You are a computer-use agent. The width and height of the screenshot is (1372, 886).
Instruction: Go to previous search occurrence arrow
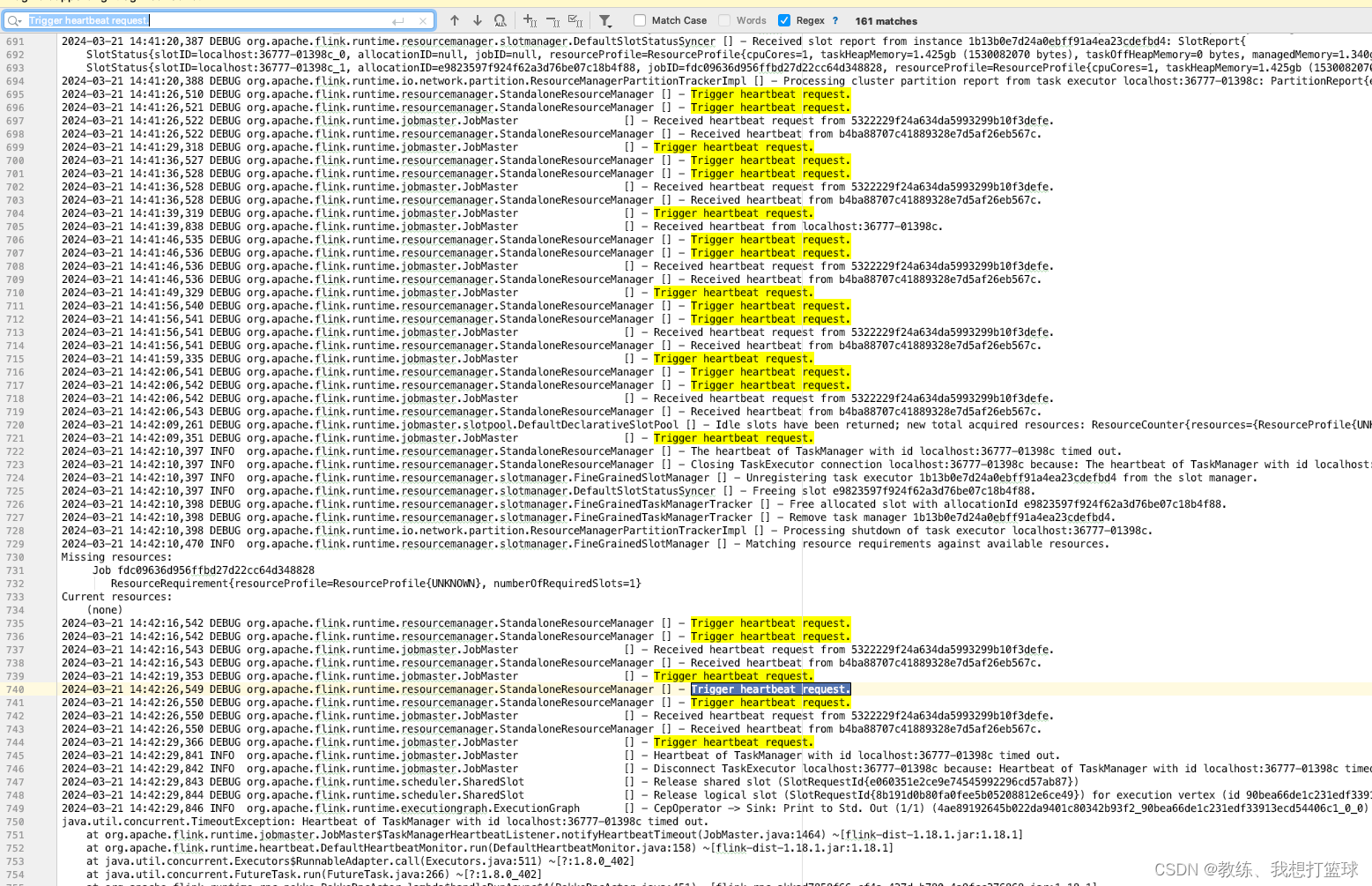click(455, 20)
